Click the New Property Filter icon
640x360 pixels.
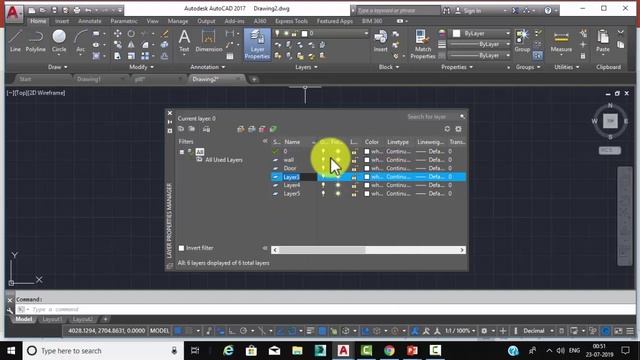(181, 129)
